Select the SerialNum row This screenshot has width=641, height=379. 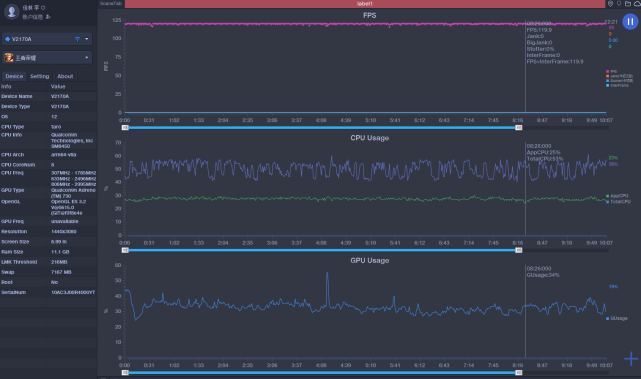point(48,292)
